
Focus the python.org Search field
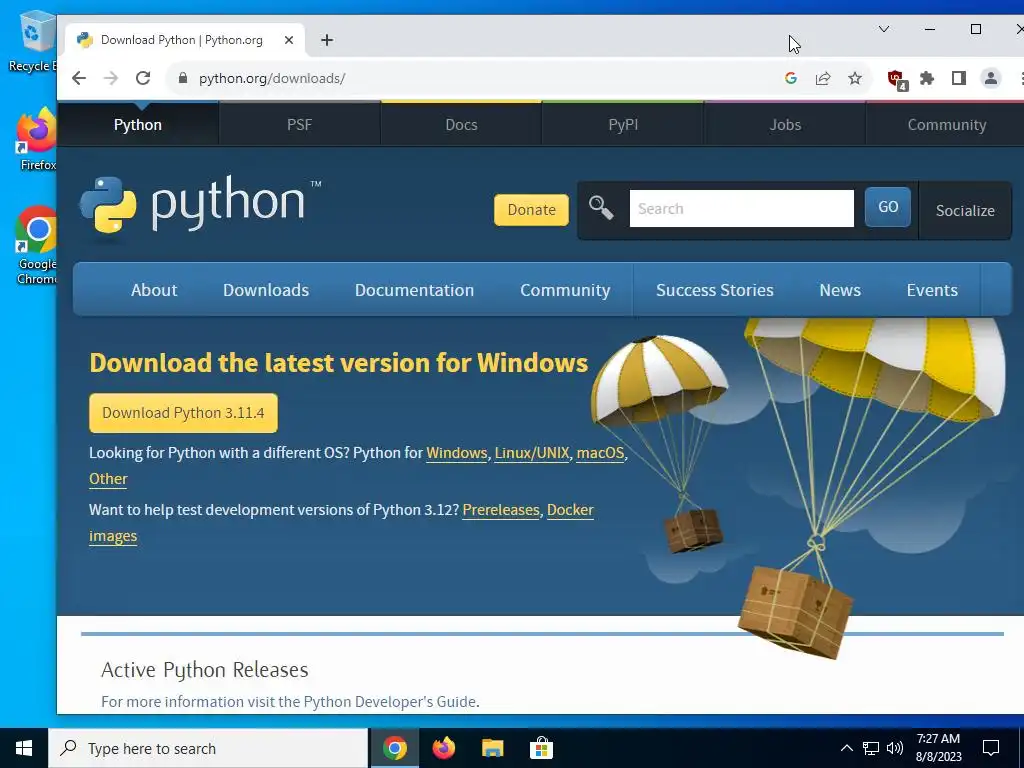741,208
